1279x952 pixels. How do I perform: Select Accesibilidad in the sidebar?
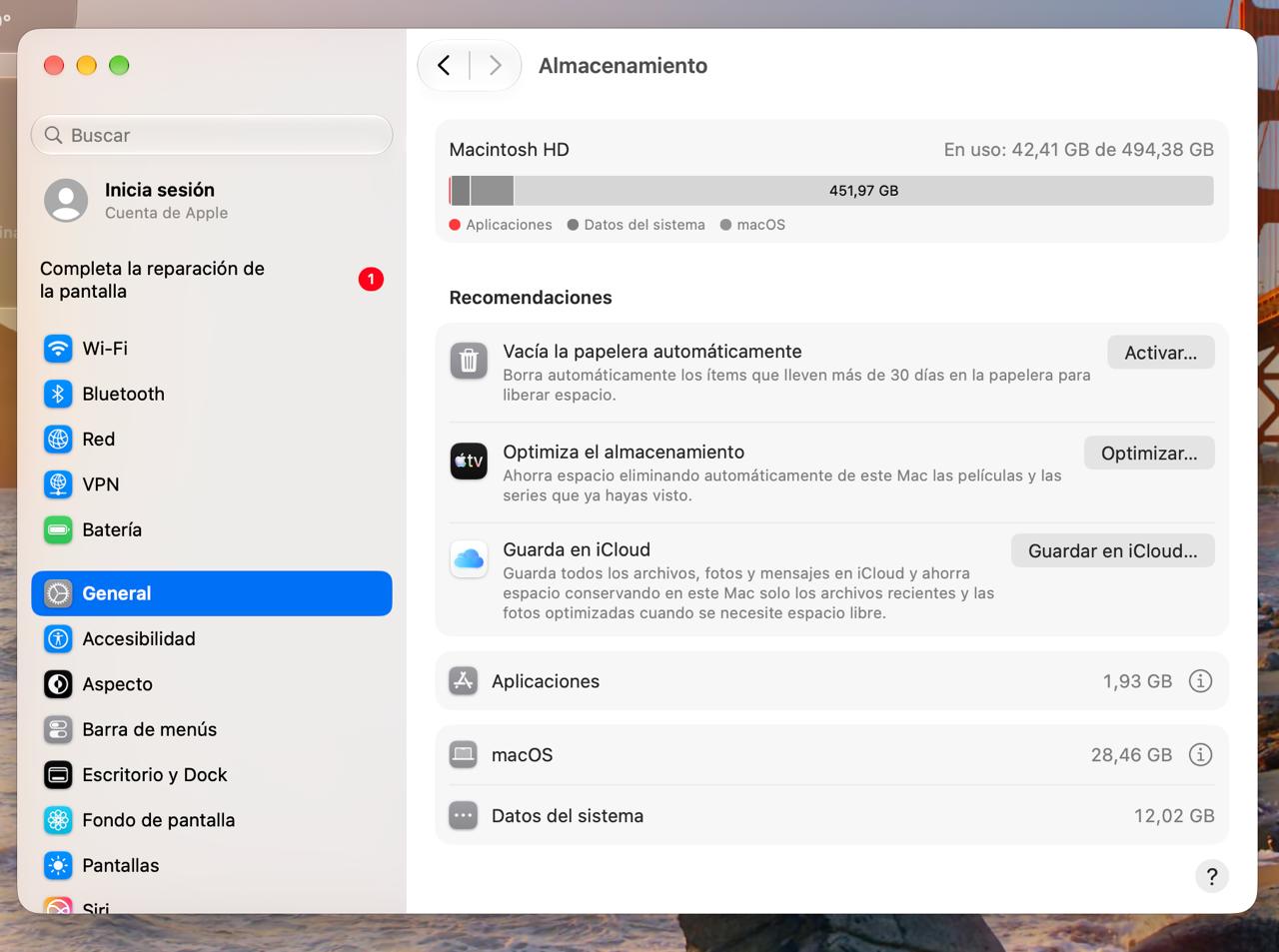212,639
